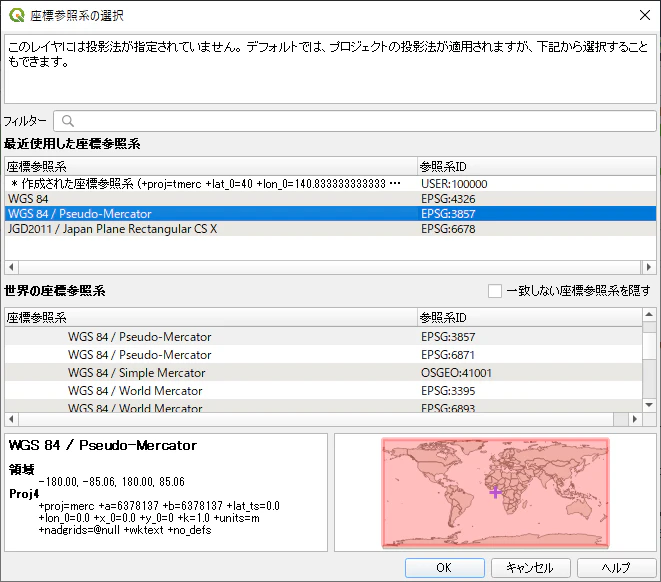Select the USER:100000 custom CRS row
The width and height of the screenshot is (661, 582).
coord(330,184)
